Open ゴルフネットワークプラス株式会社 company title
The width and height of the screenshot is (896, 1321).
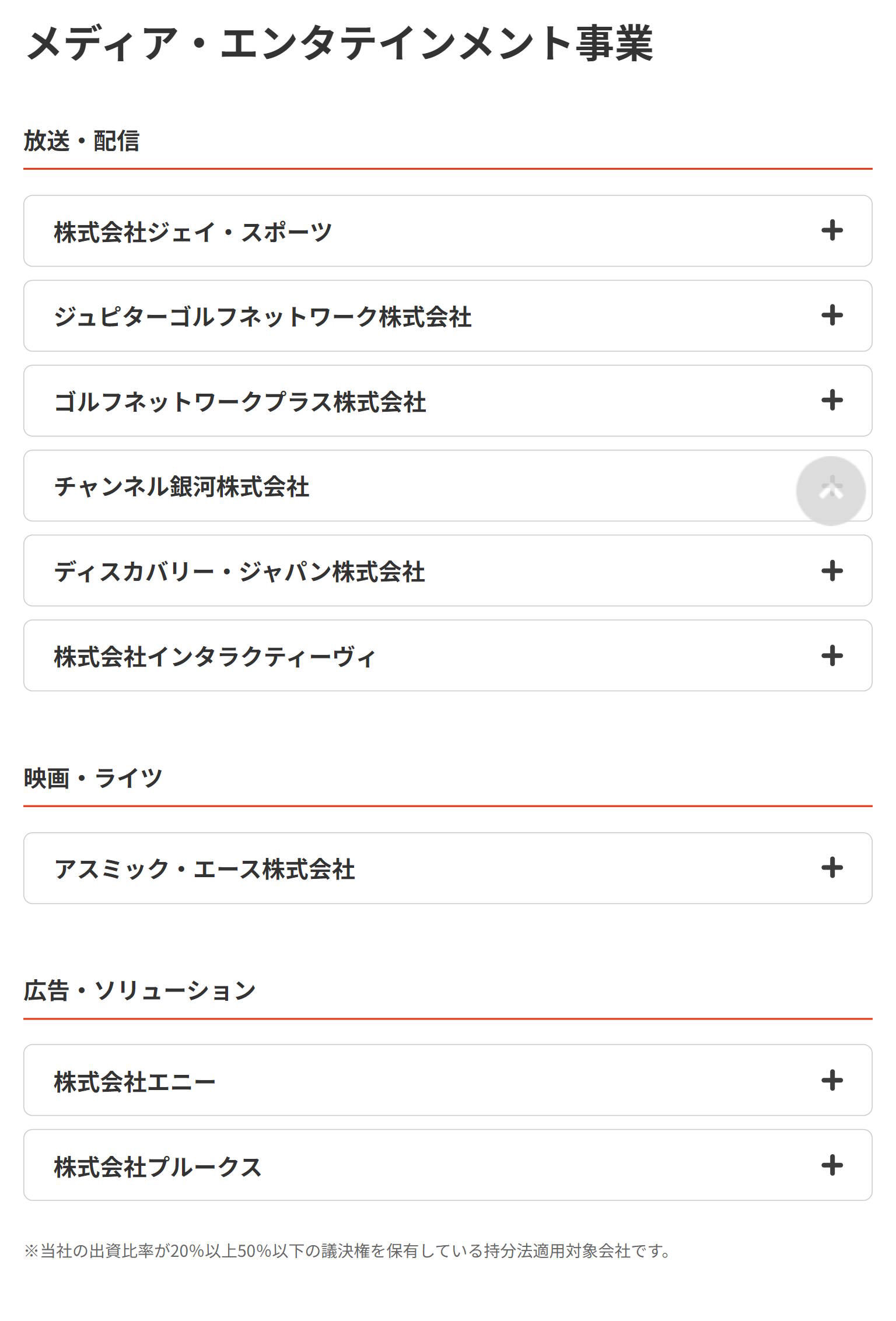[x=240, y=402]
